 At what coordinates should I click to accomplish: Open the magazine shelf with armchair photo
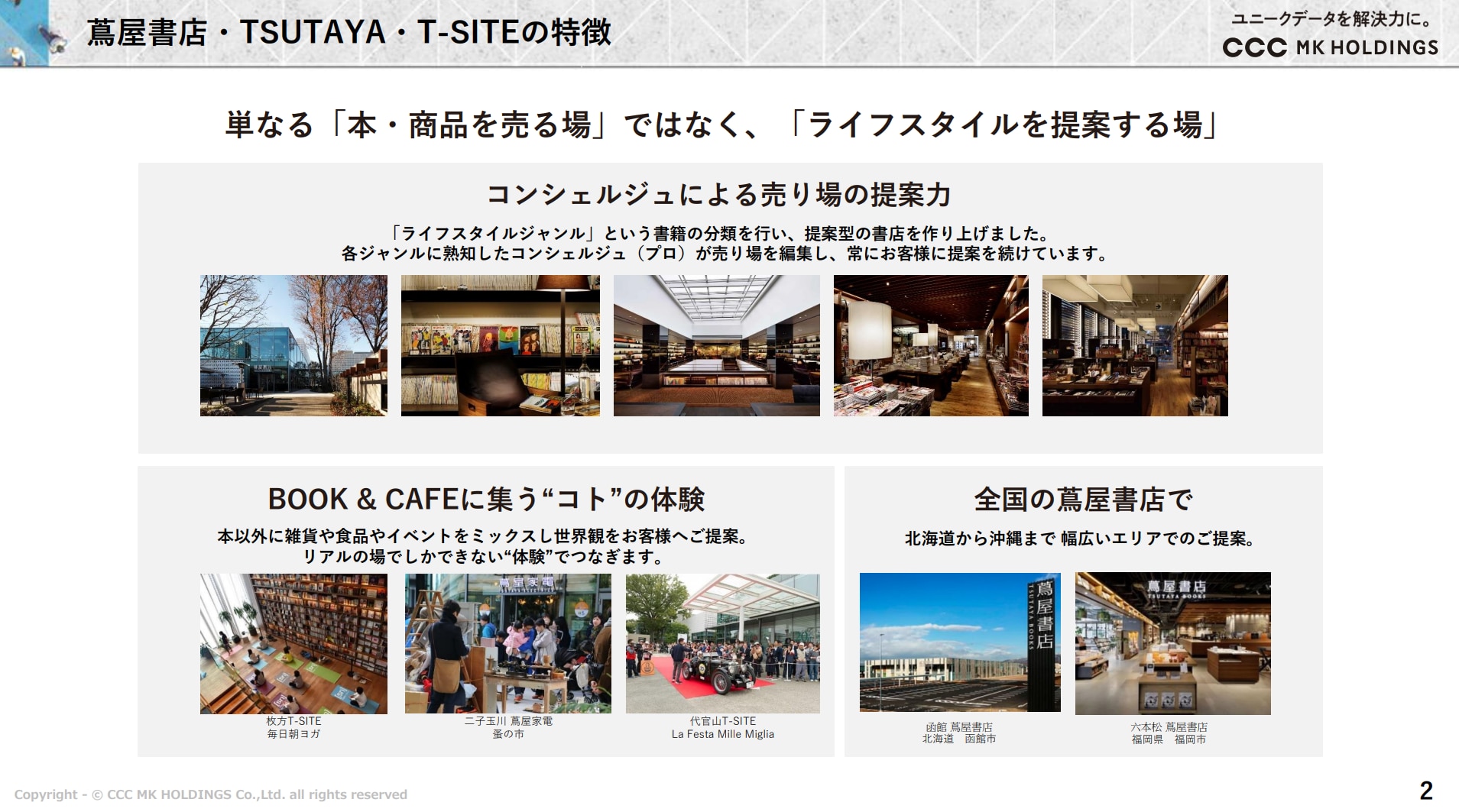pos(501,345)
